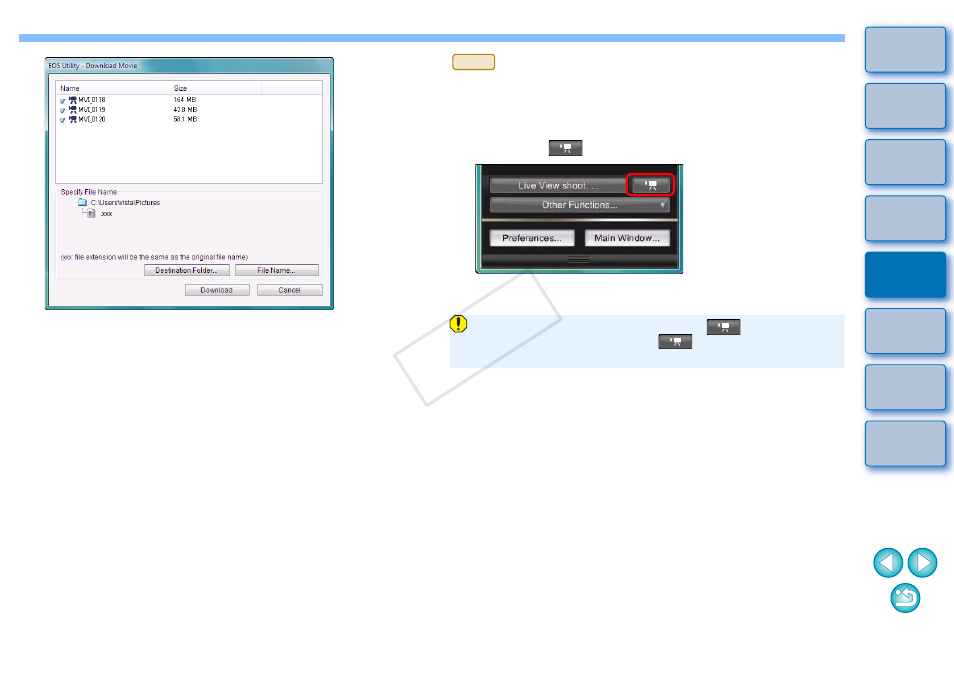The width and height of the screenshot is (954, 674).
Task: Click the File Name... button
Action: [x=276, y=270]
